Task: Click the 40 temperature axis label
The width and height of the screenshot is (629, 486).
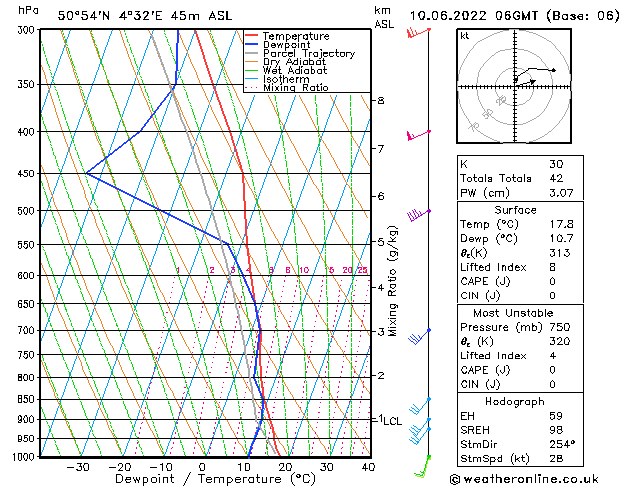Action: (x=368, y=467)
